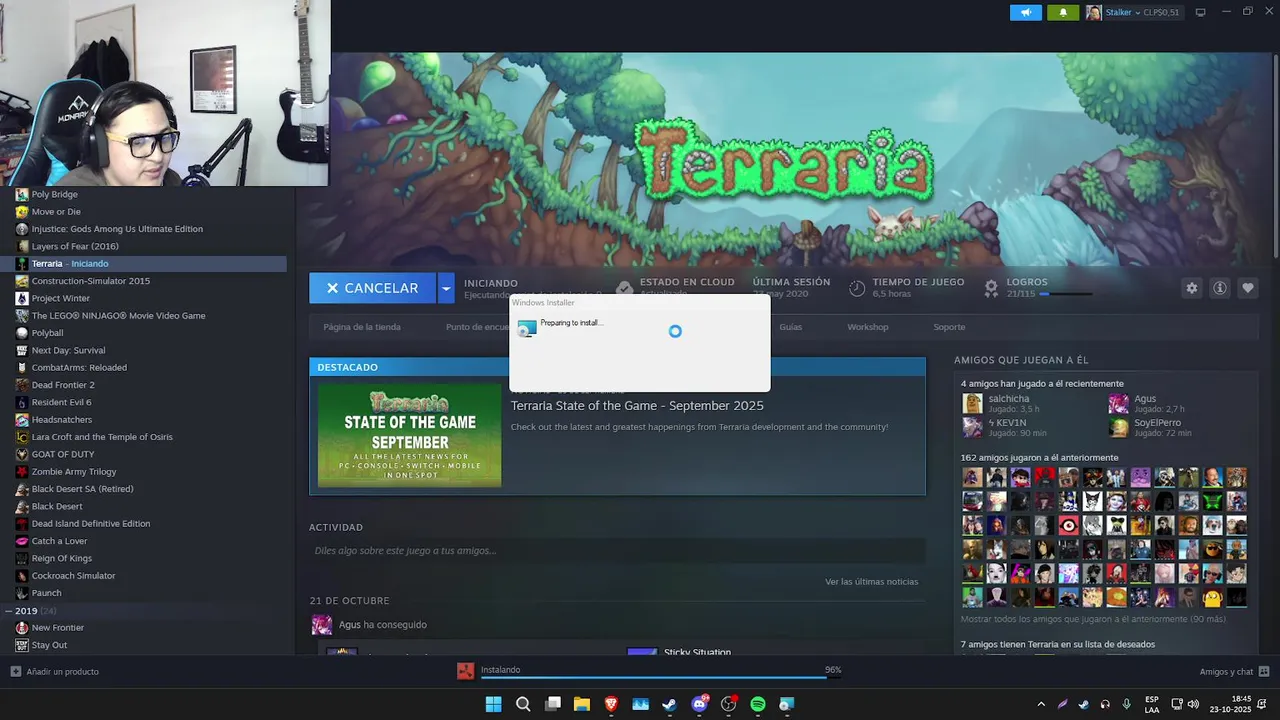The width and height of the screenshot is (1280, 720).
Task: Click the CANCELAR button
Action: (372, 288)
